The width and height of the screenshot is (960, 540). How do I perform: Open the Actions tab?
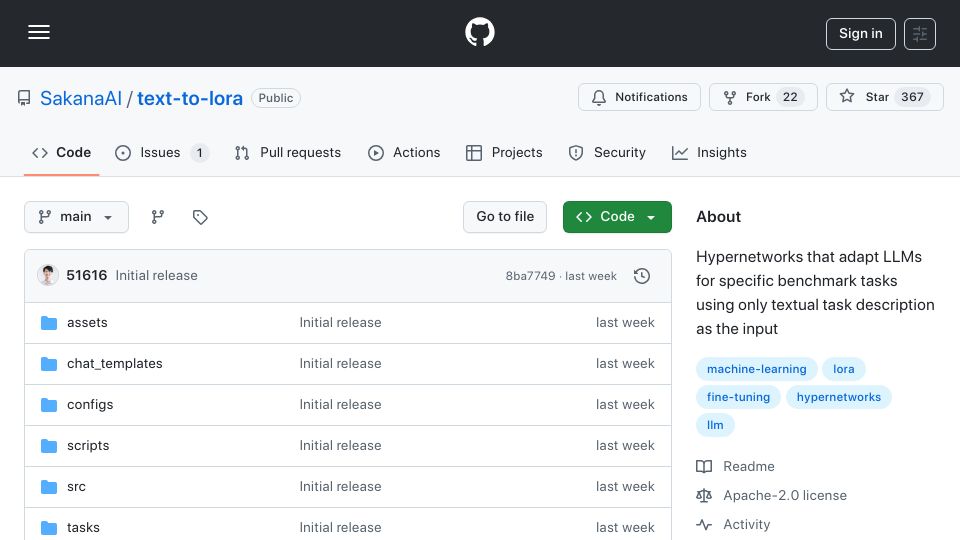pos(404,152)
